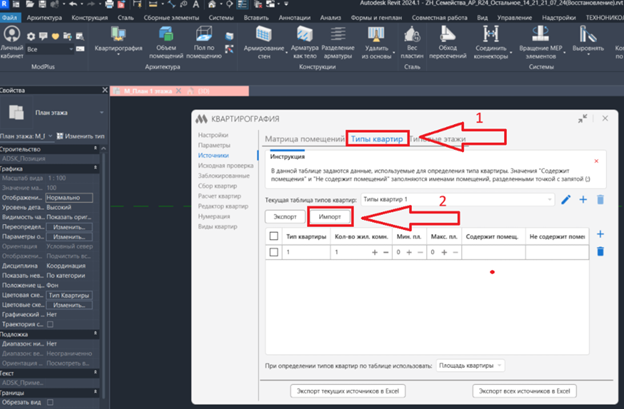Increase Кол-во жил. комн. value with plus
Image resolution: width=624 pixels, height=409 pixels.
374,252
